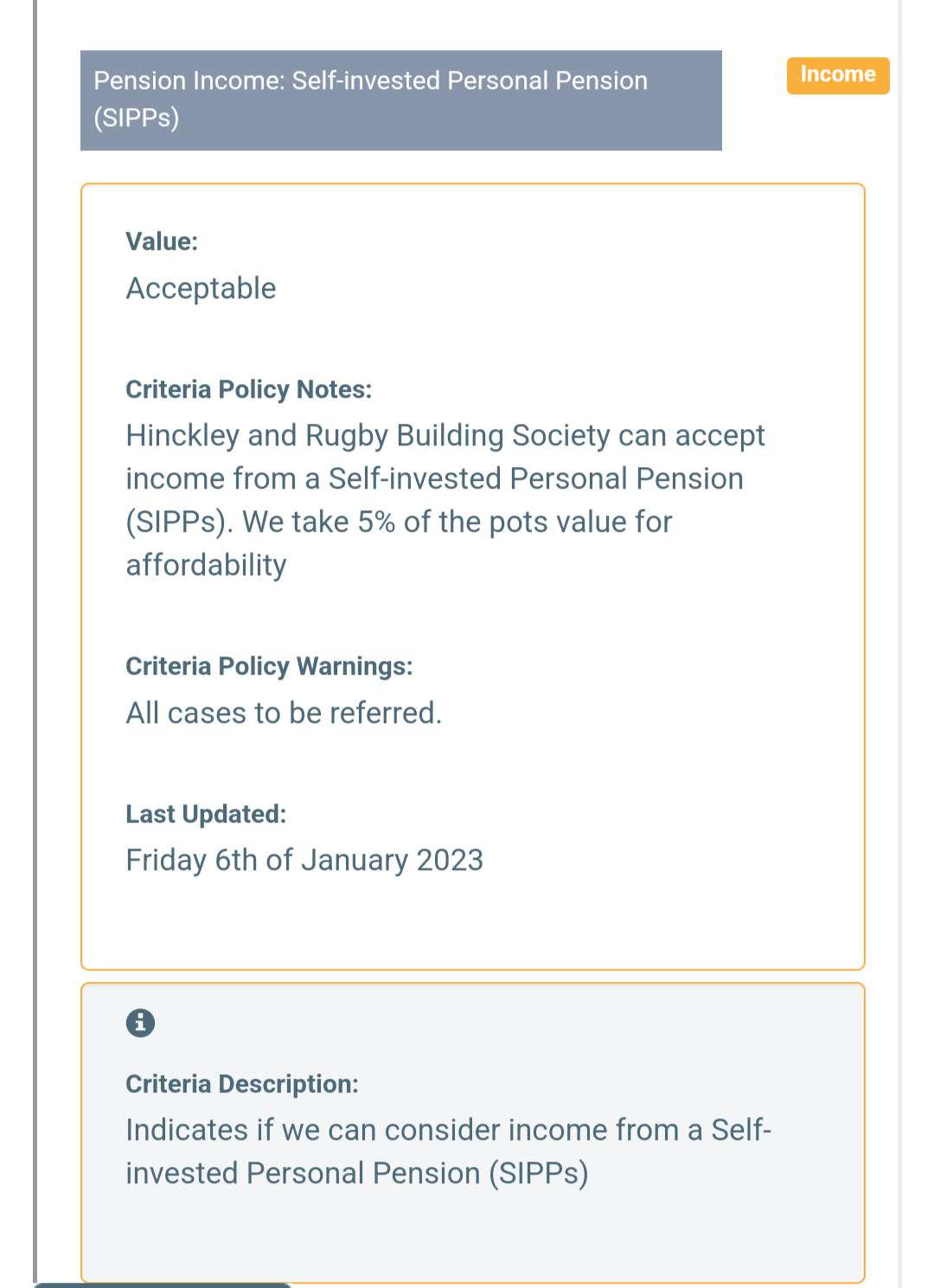
Task: Click '5% of the pots value' sentence
Action: (457, 522)
